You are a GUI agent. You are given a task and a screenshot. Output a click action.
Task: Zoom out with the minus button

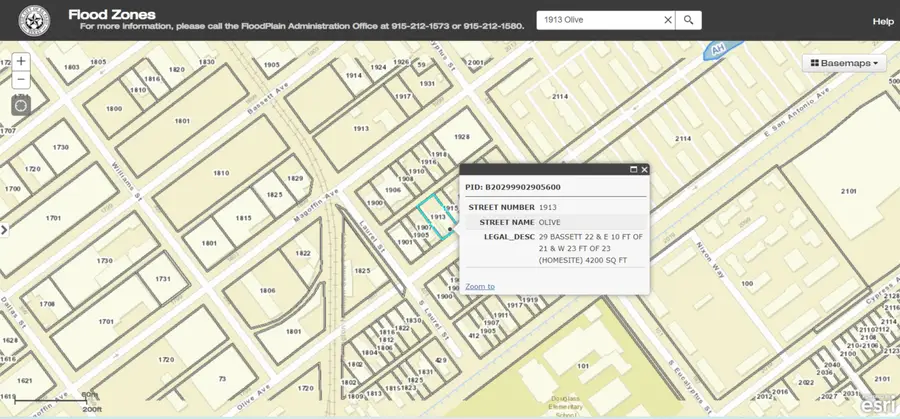click(21, 80)
